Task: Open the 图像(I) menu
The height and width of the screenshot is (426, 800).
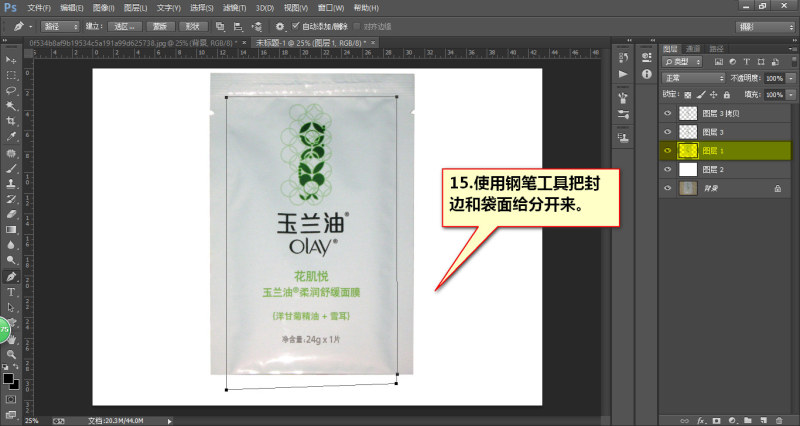Action: (104, 8)
